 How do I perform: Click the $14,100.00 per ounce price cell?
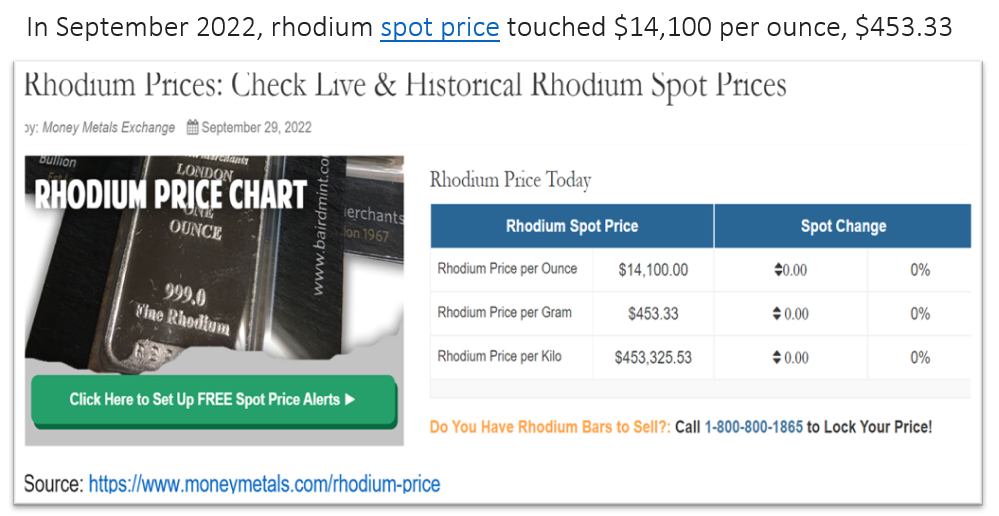pos(653,270)
